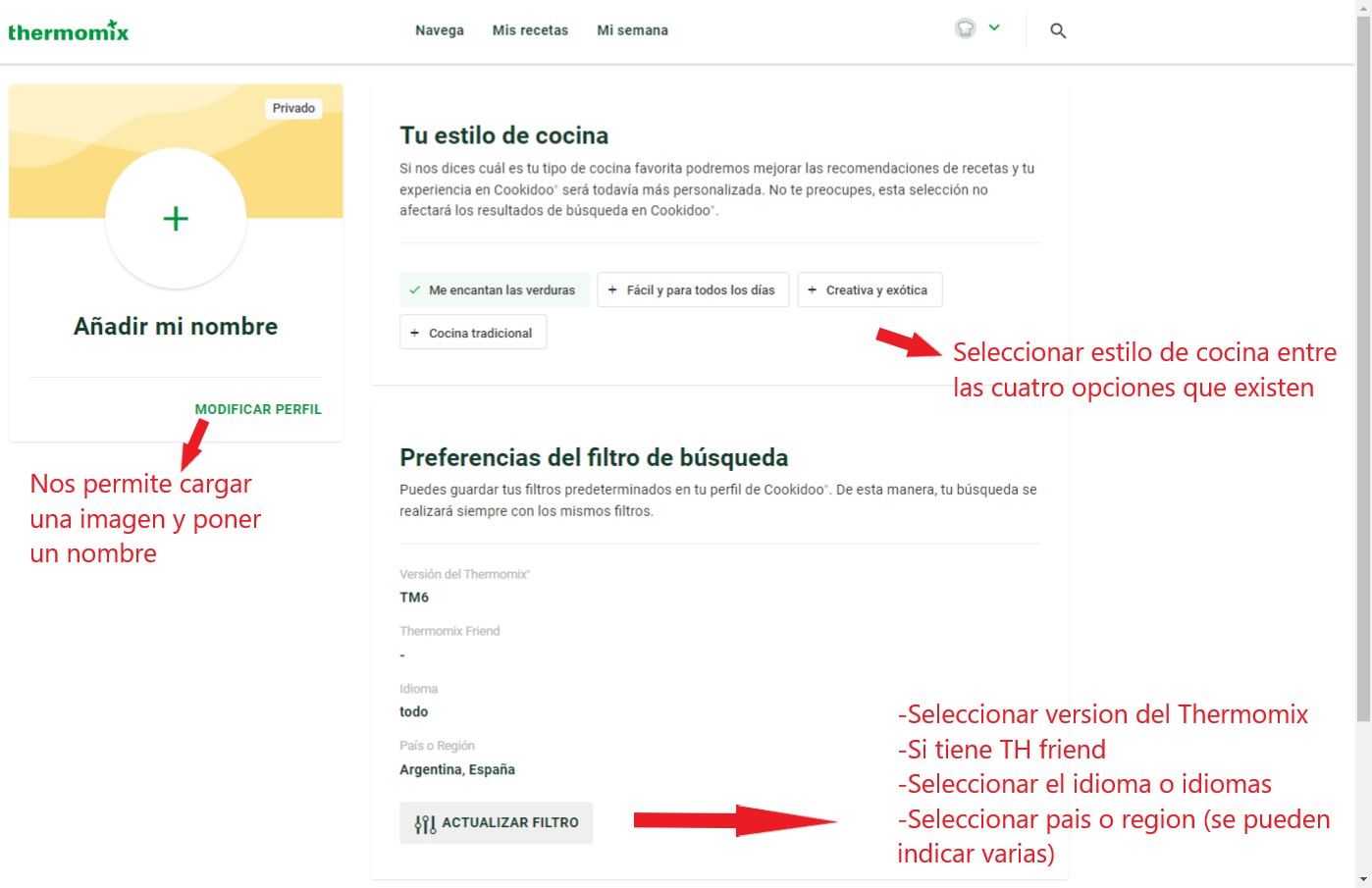The image size is (1372, 888).
Task: Go to Mis recetas
Action: [530, 30]
